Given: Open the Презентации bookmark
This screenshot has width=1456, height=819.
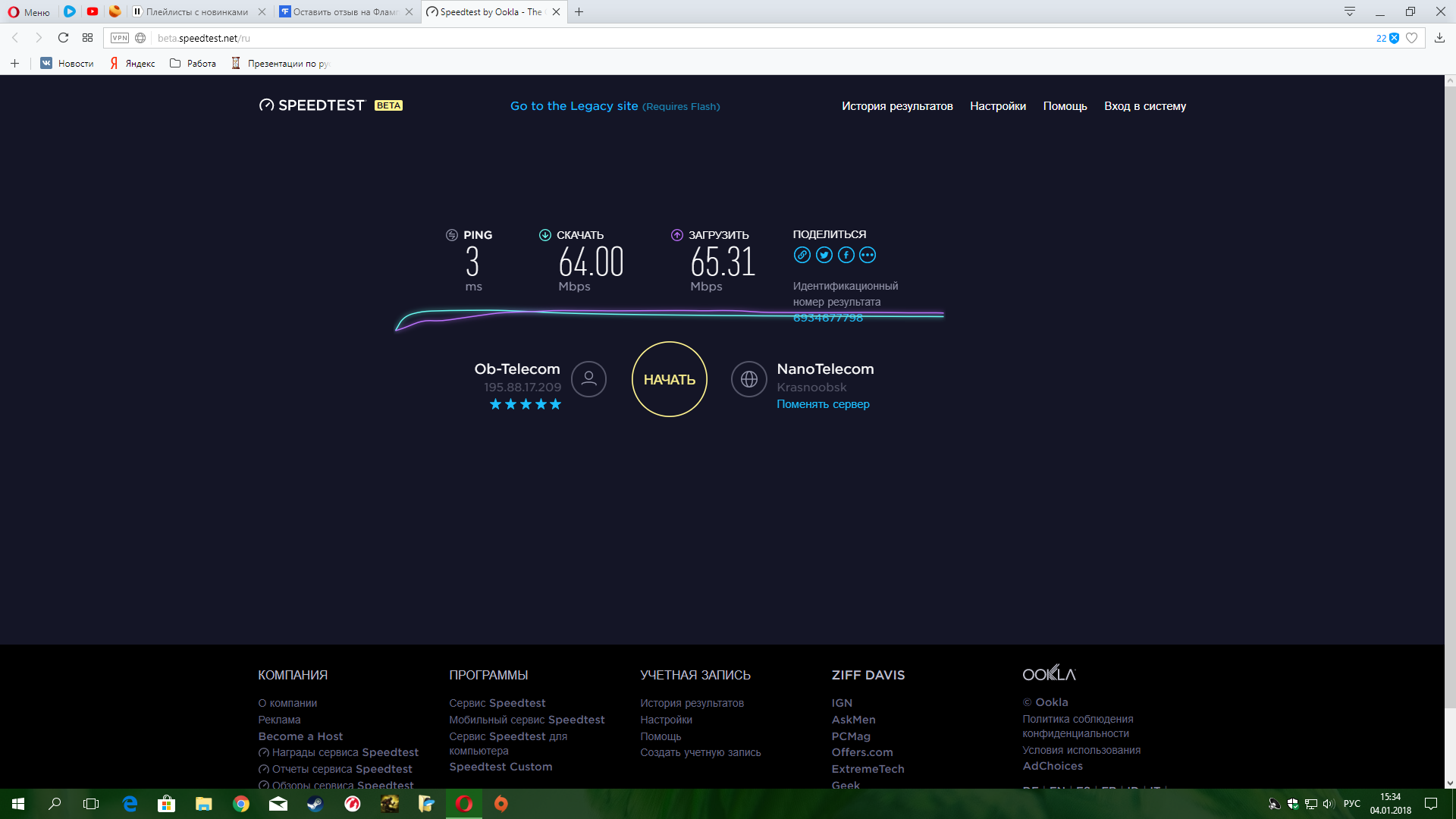Looking at the screenshot, I should click(x=281, y=64).
